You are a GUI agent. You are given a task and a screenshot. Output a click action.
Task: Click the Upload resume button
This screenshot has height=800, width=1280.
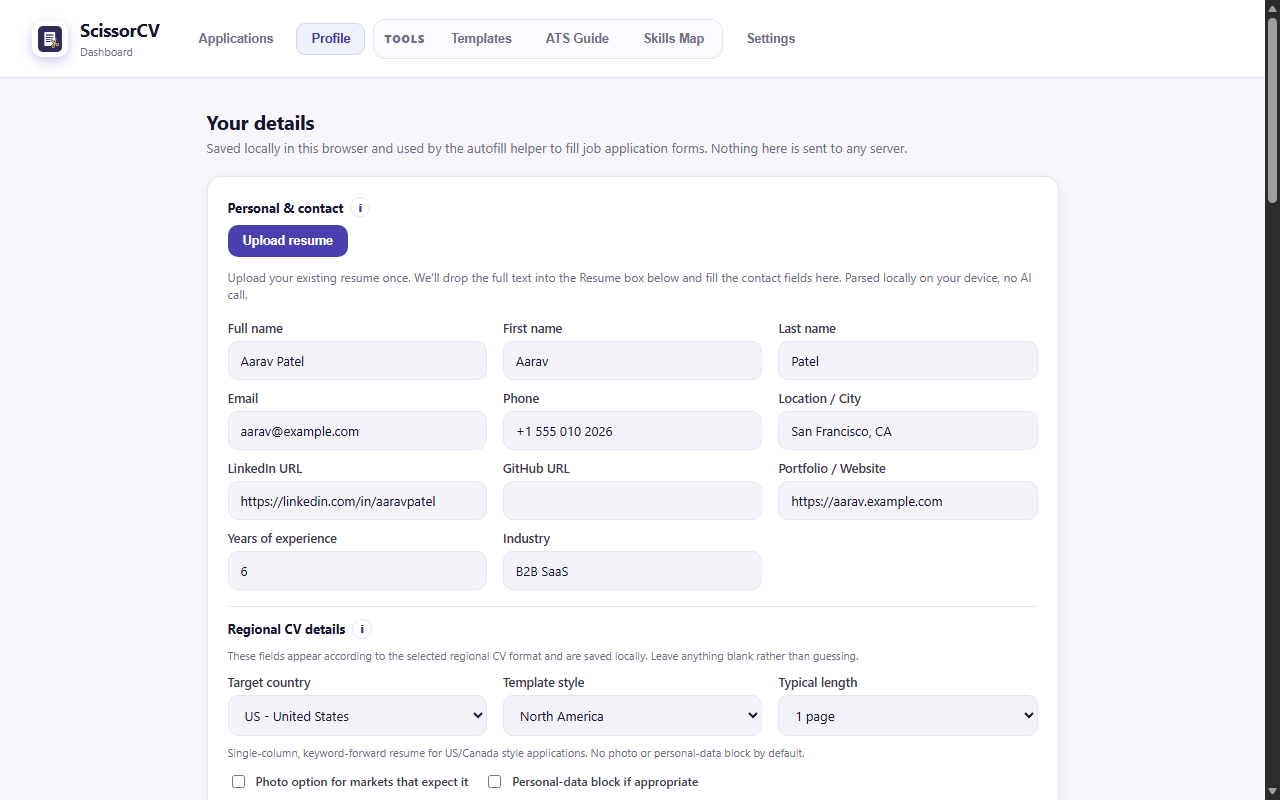[288, 241]
